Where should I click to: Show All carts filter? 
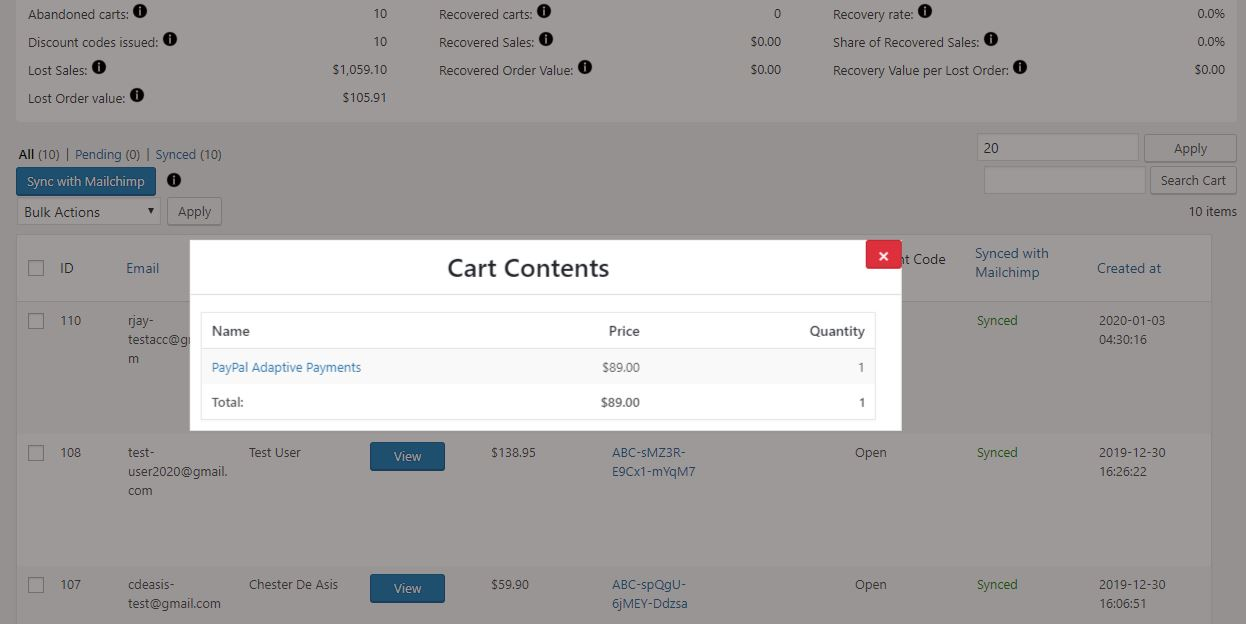click(x=26, y=154)
